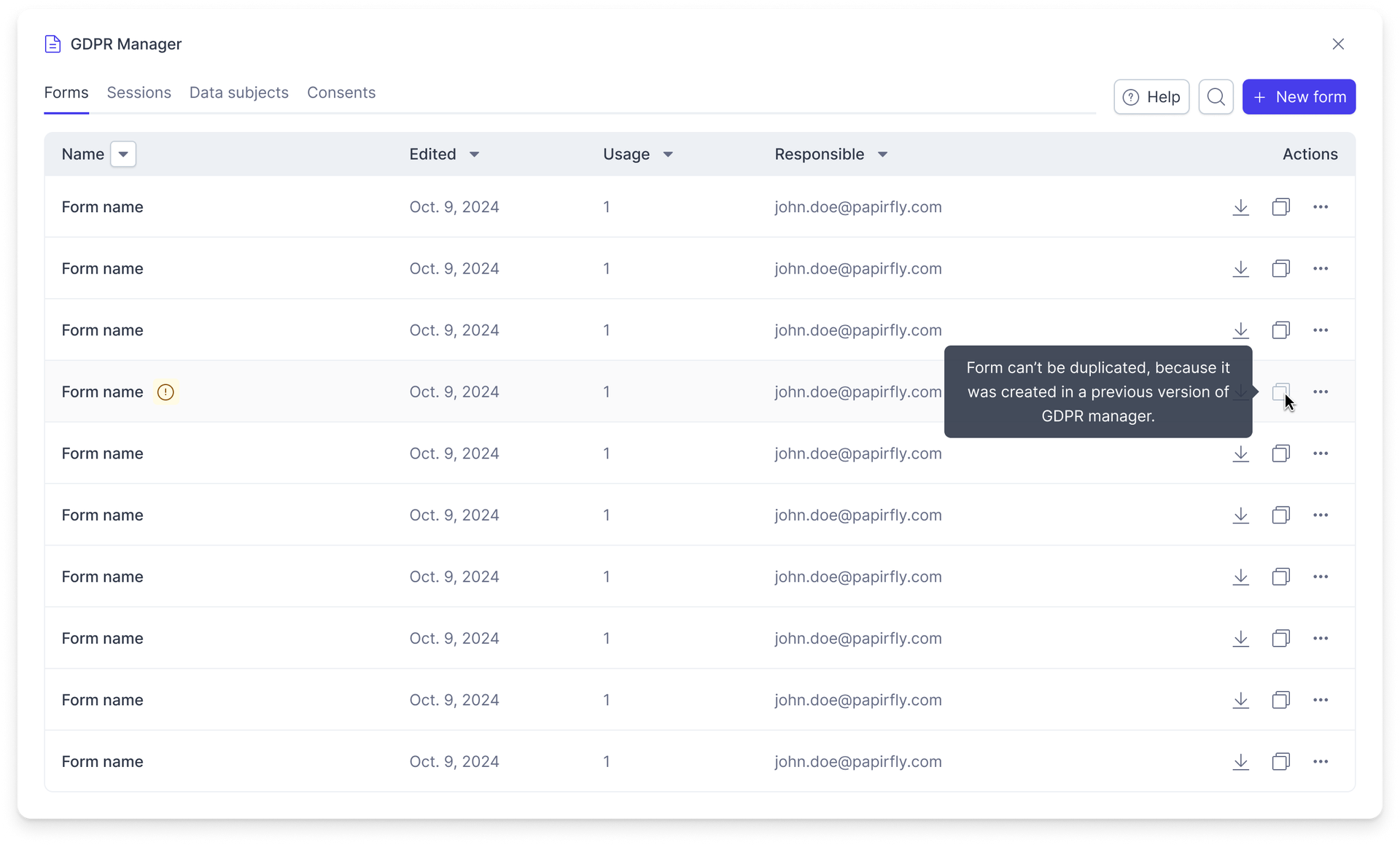This screenshot has width=1400, height=845.
Task: Click the email in the warning-flagged row
Action: (x=858, y=392)
